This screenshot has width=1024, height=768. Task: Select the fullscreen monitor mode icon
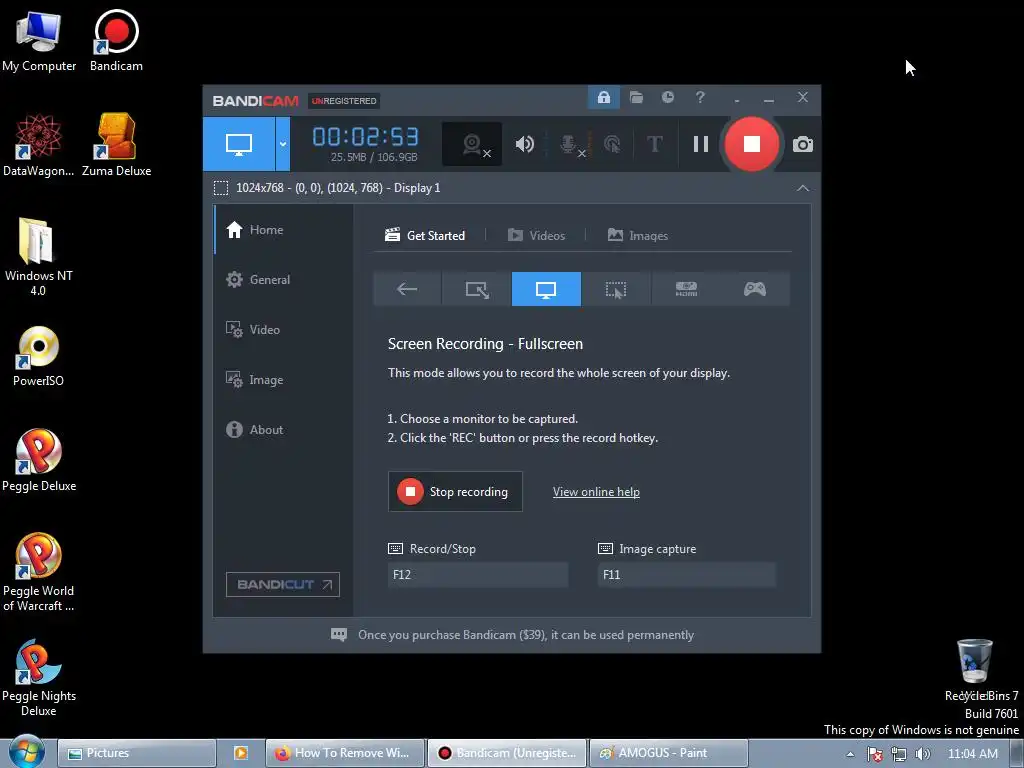pyautogui.click(x=546, y=289)
